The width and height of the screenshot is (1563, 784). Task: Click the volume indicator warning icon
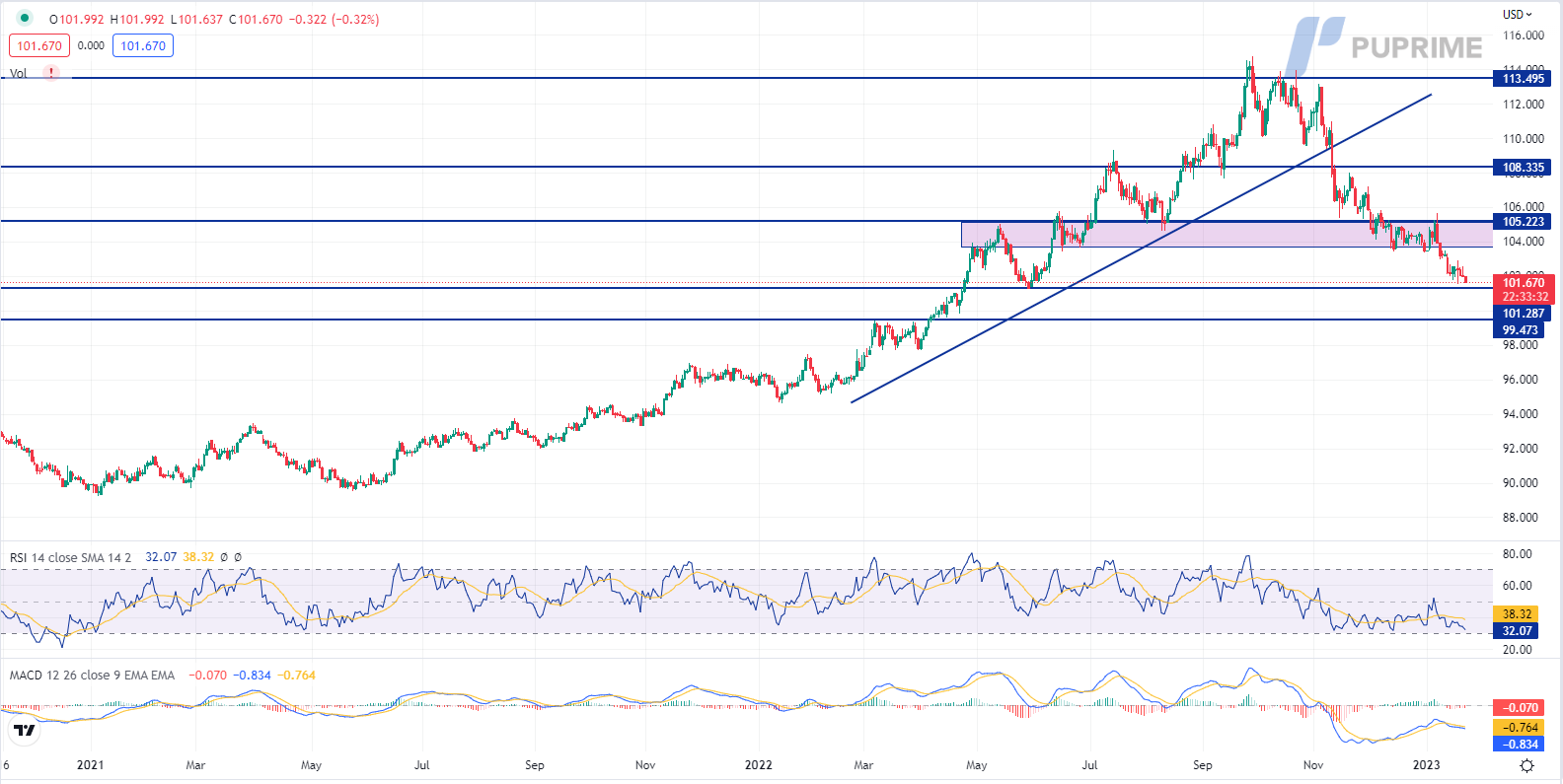pyautogui.click(x=51, y=73)
